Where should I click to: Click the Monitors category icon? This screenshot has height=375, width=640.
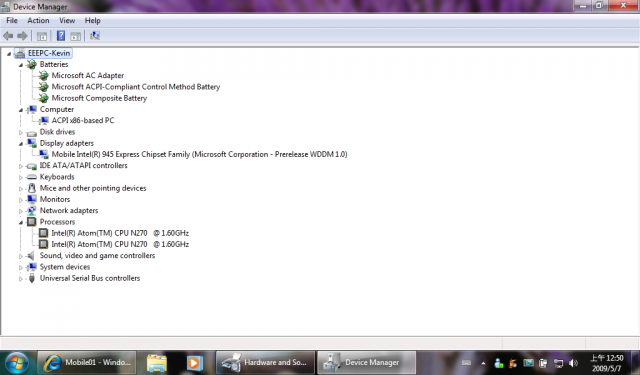(x=31, y=199)
